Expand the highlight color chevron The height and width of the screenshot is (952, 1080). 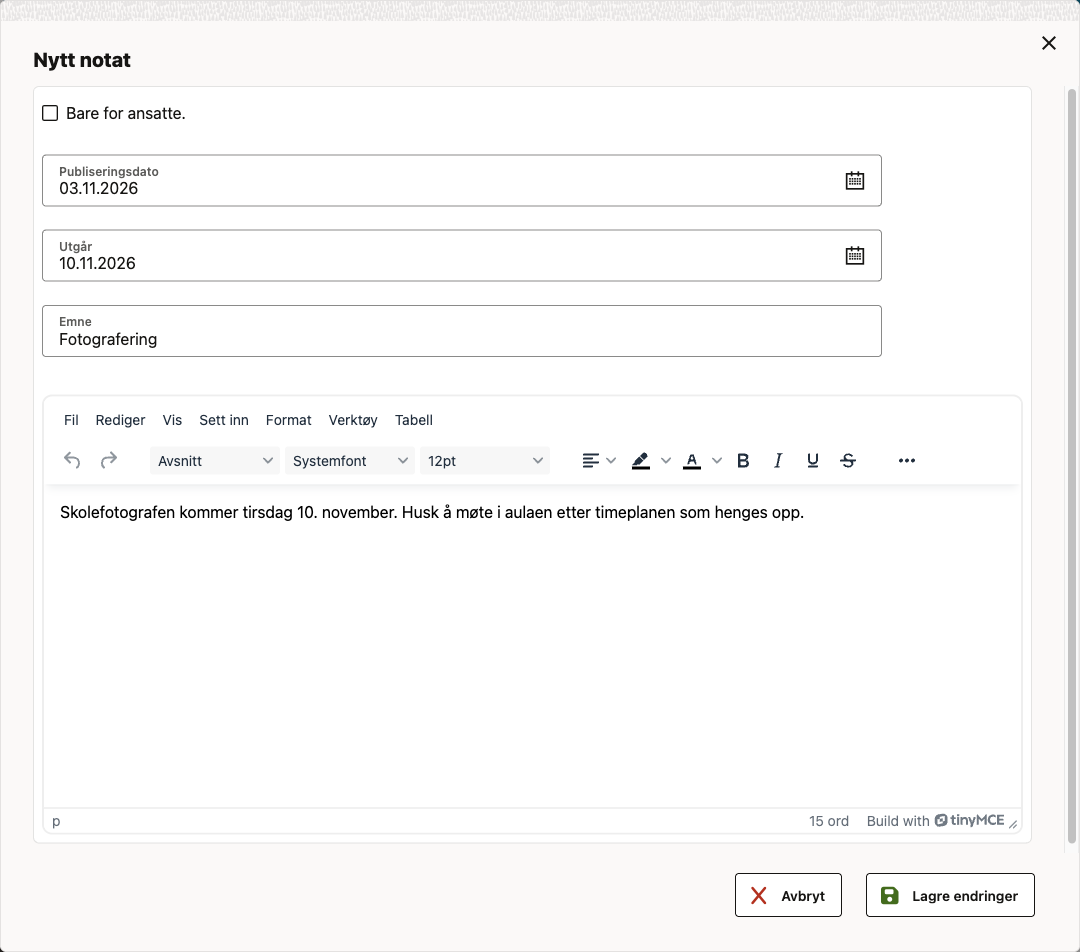(x=666, y=461)
